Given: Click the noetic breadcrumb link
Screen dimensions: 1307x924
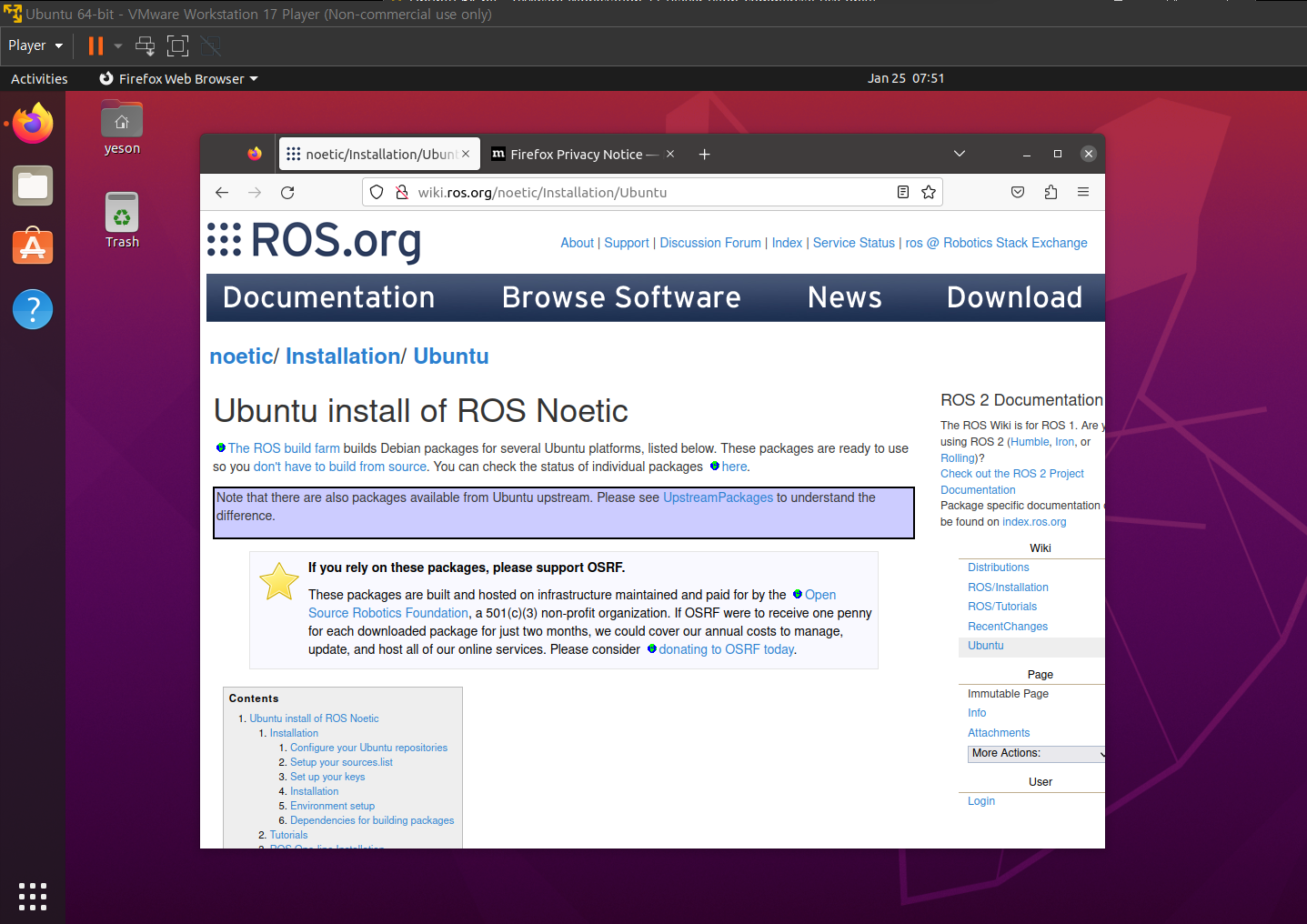Looking at the screenshot, I should pos(241,356).
